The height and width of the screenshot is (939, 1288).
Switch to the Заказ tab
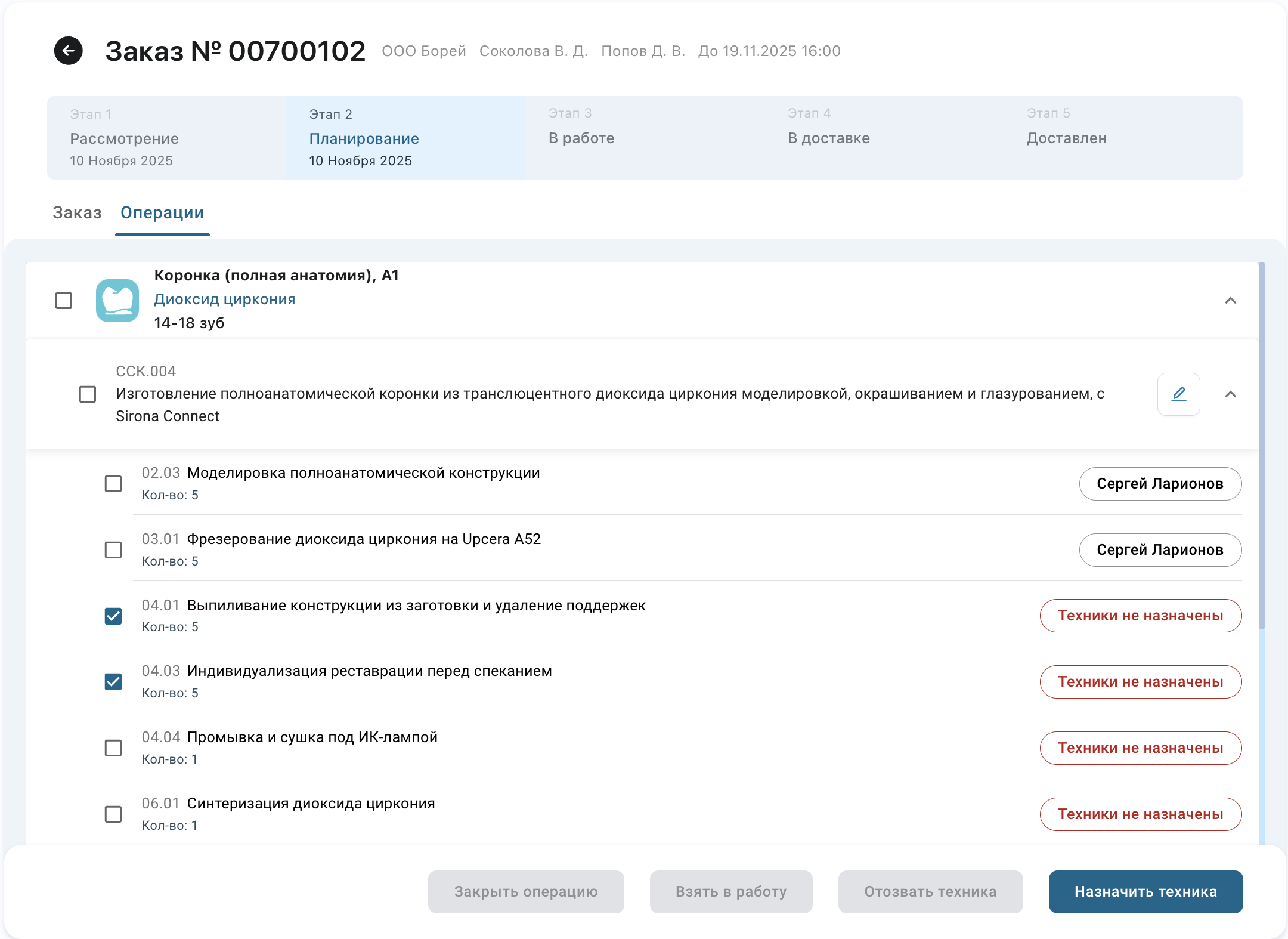(x=77, y=213)
